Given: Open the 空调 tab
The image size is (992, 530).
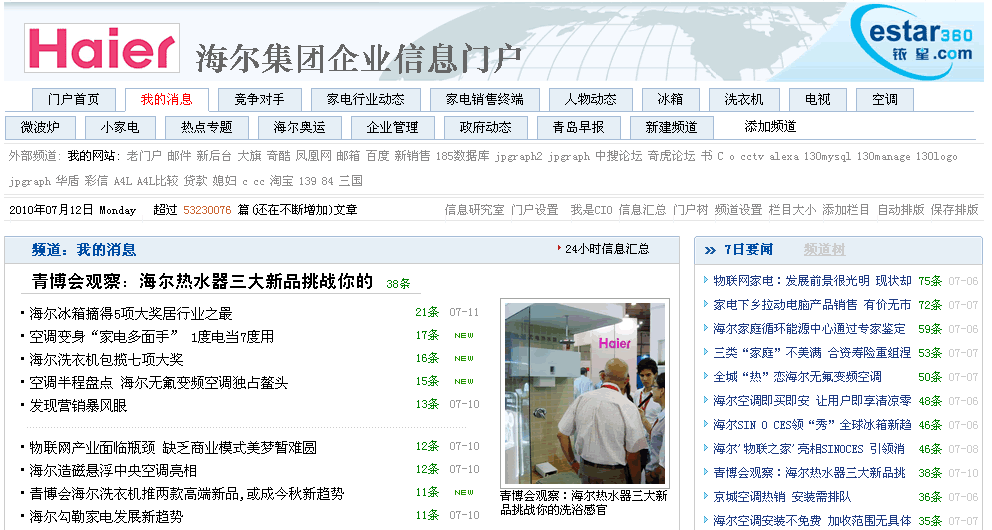Looking at the screenshot, I should (884, 99).
